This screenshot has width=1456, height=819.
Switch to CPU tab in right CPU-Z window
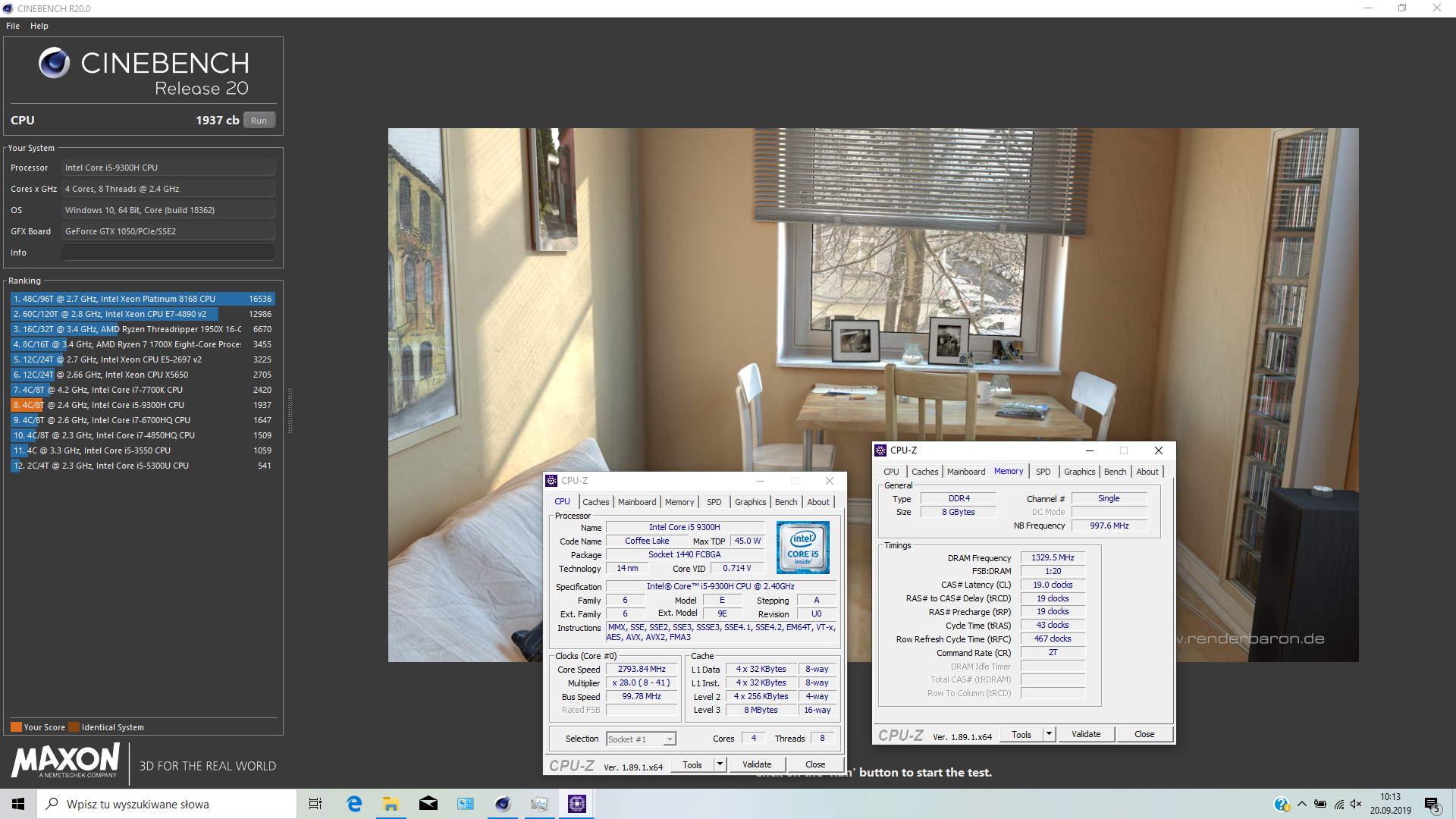[x=891, y=472]
